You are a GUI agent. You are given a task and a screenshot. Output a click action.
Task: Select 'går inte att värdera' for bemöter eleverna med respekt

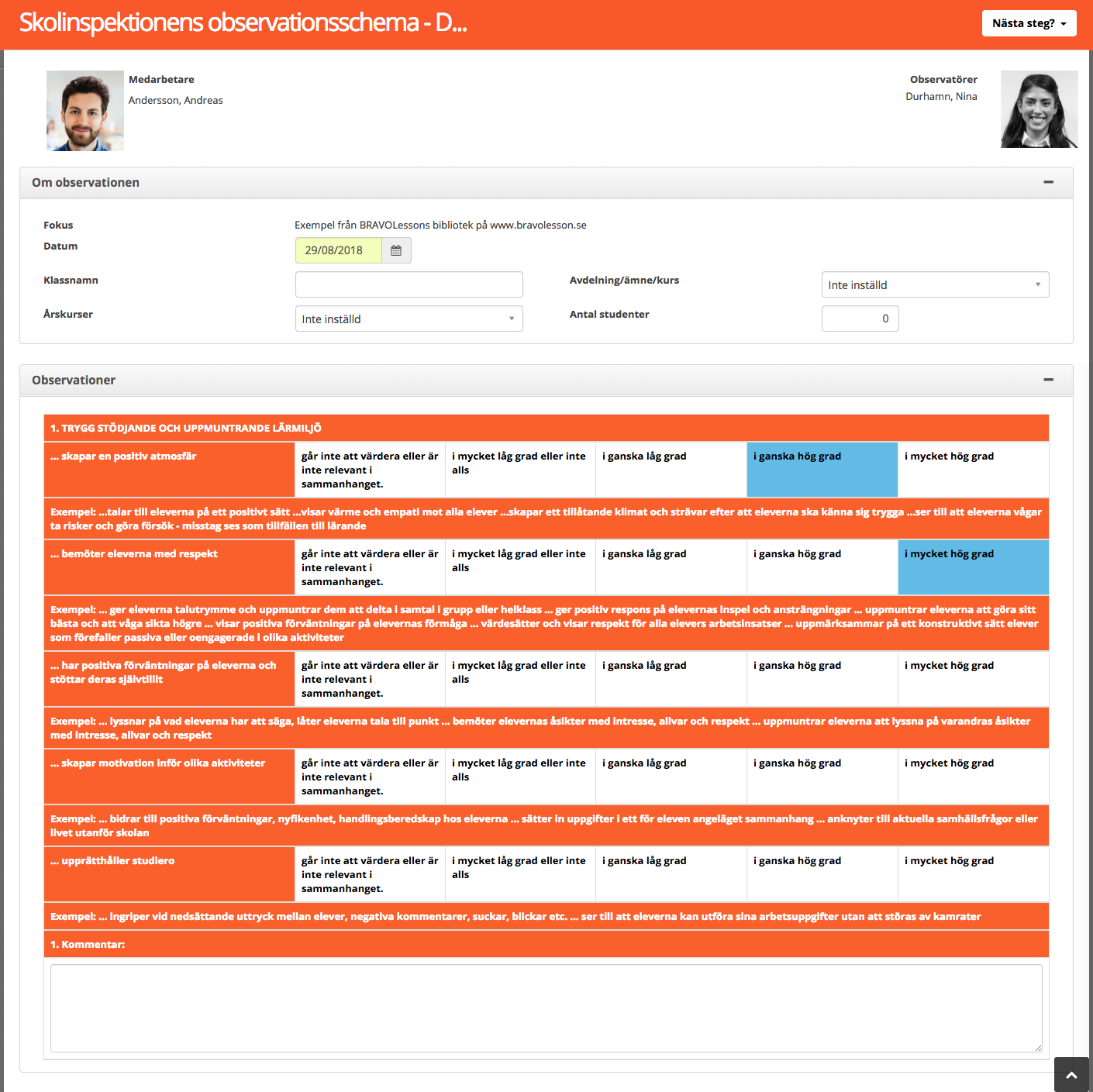pos(370,567)
